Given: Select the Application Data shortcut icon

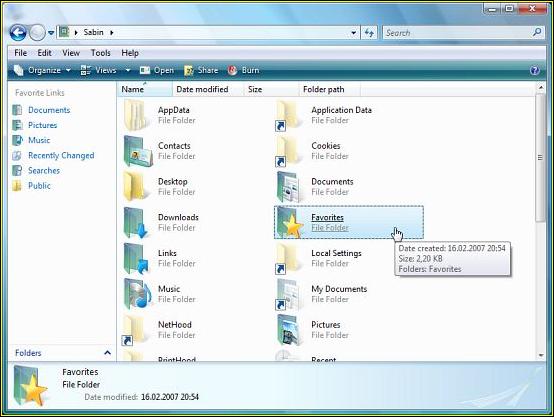Looking at the screenshot, I should click(x=288, y=116).
